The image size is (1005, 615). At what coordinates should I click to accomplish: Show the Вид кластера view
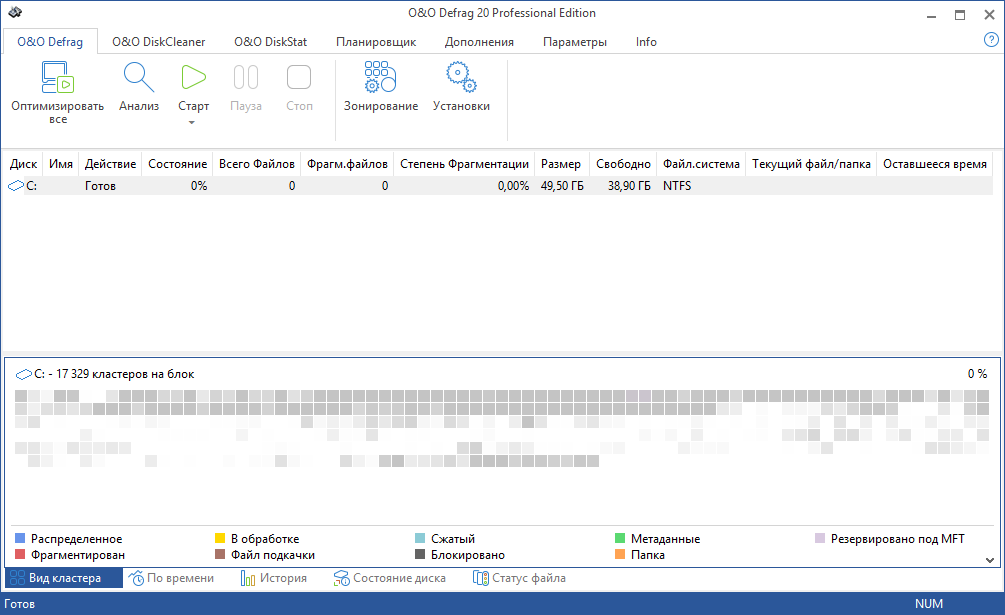[x=64, y=578]
